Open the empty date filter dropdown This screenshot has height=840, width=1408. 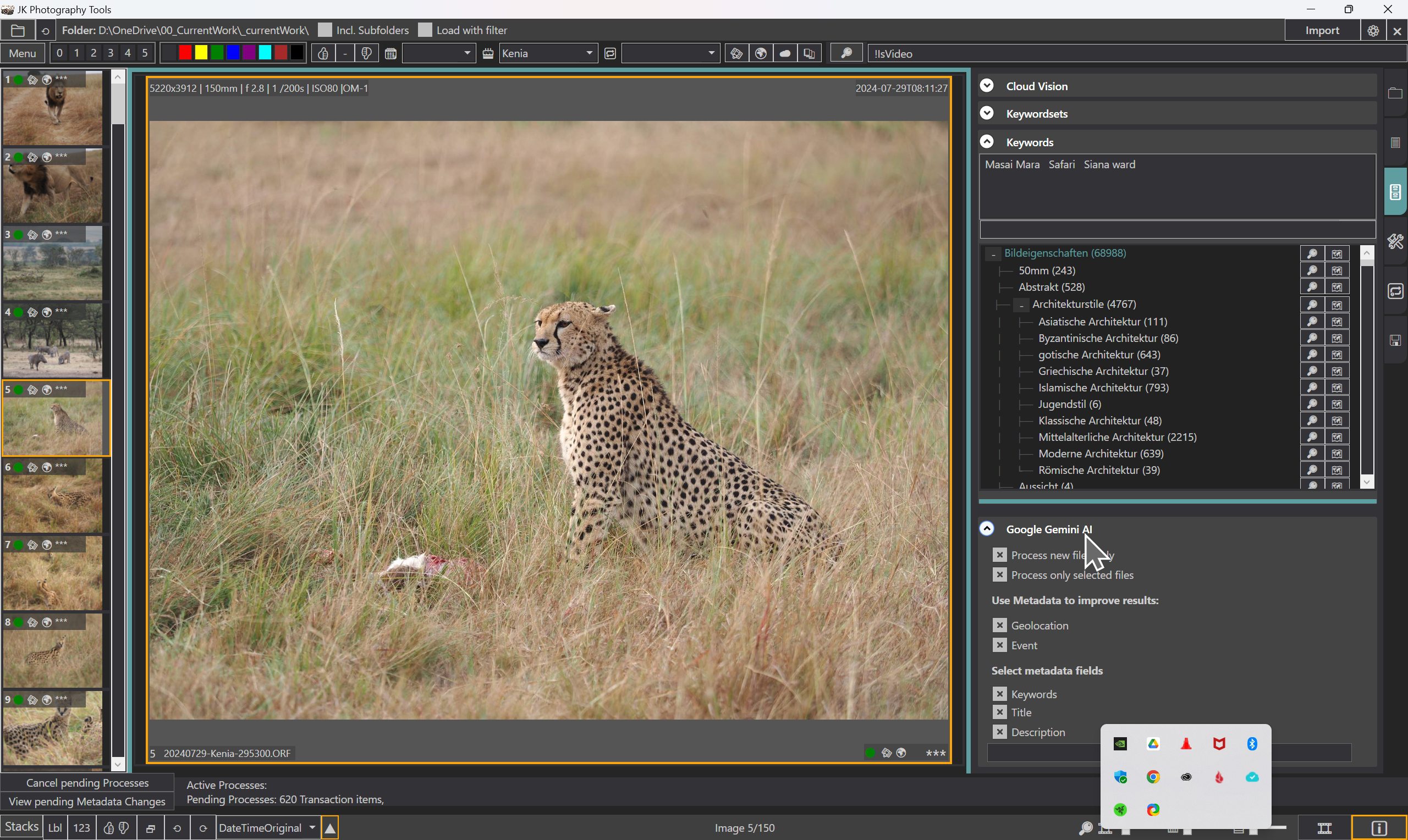pyautogui.click(x=439, y=54)
